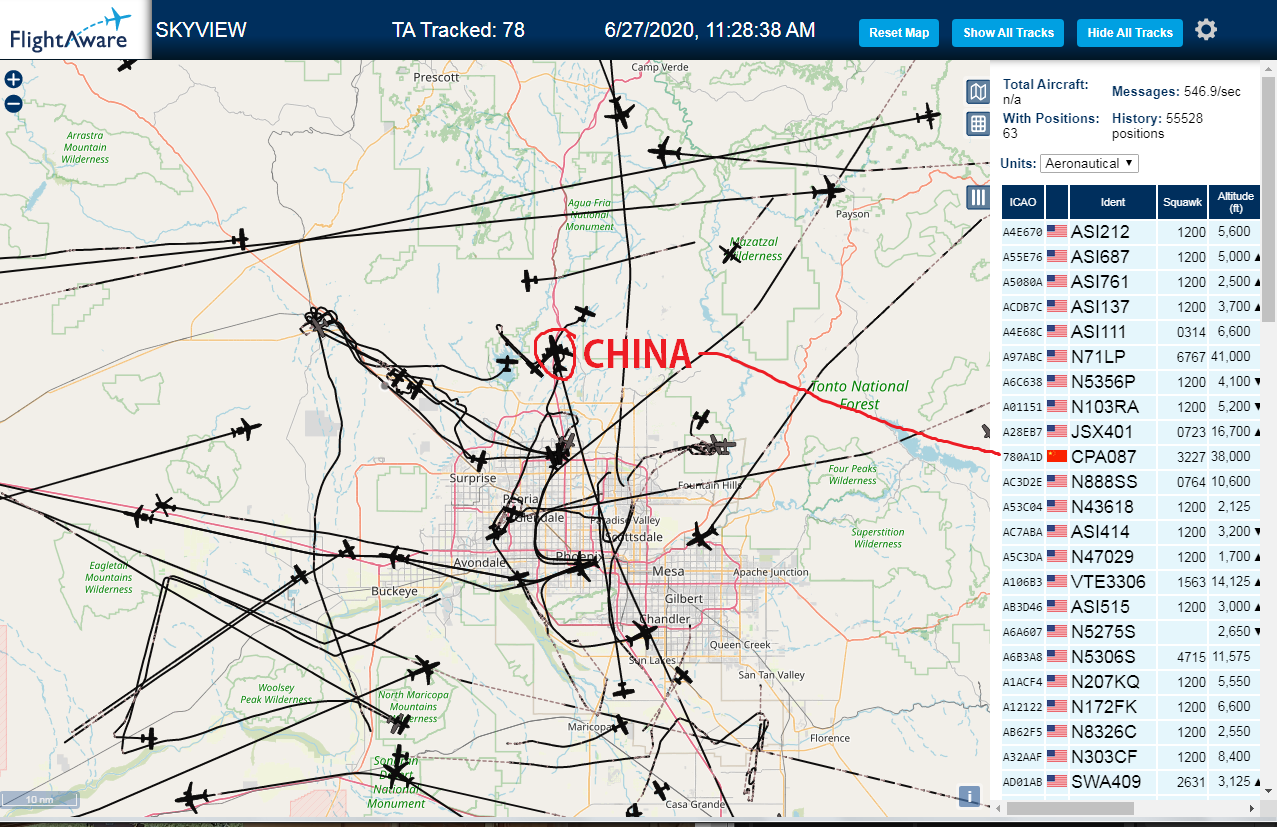Open the map attribution info icon
This screenshot has height=827, width=1277.
[968, 796]
